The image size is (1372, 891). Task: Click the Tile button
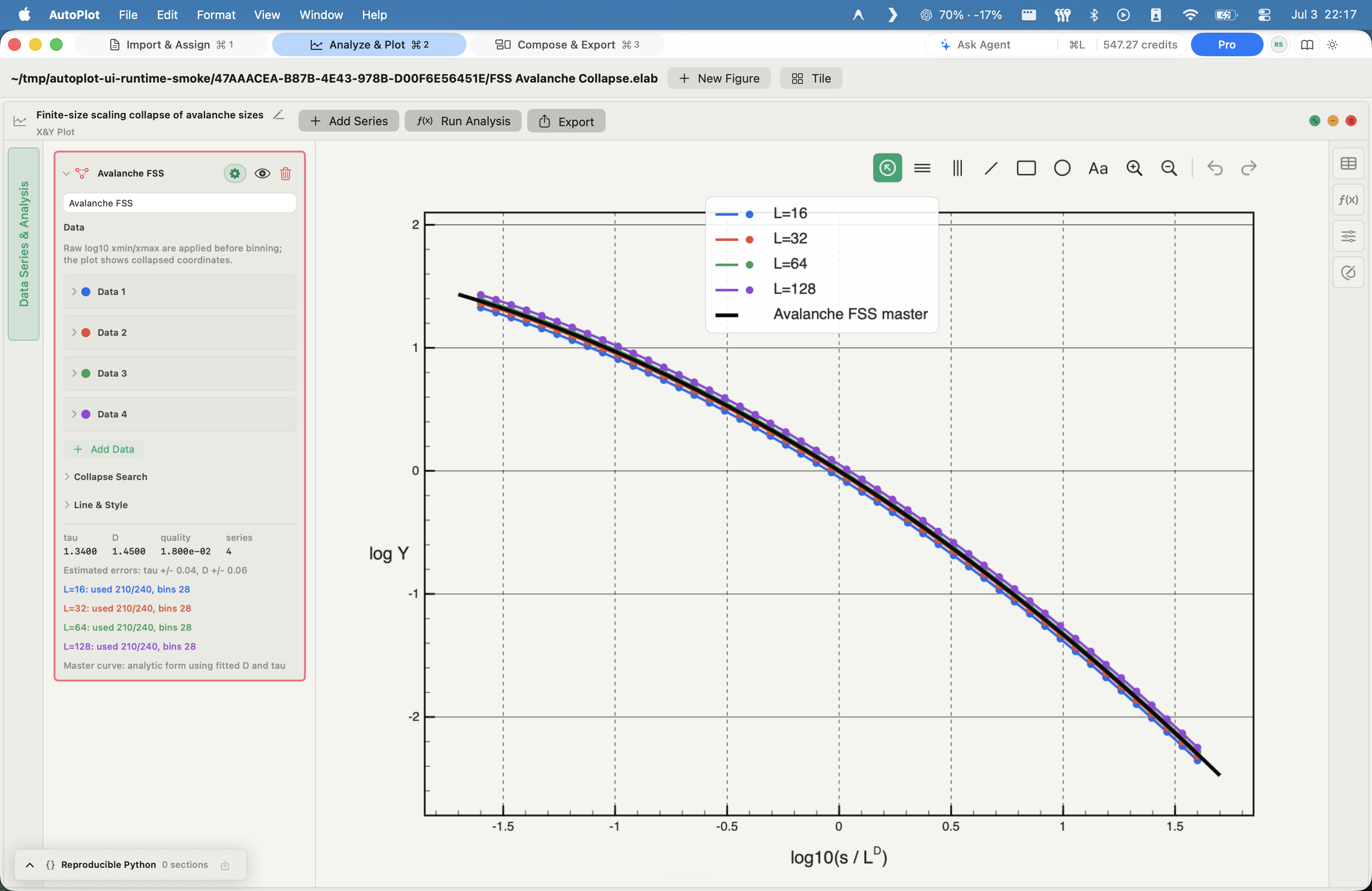coord(810,78)
